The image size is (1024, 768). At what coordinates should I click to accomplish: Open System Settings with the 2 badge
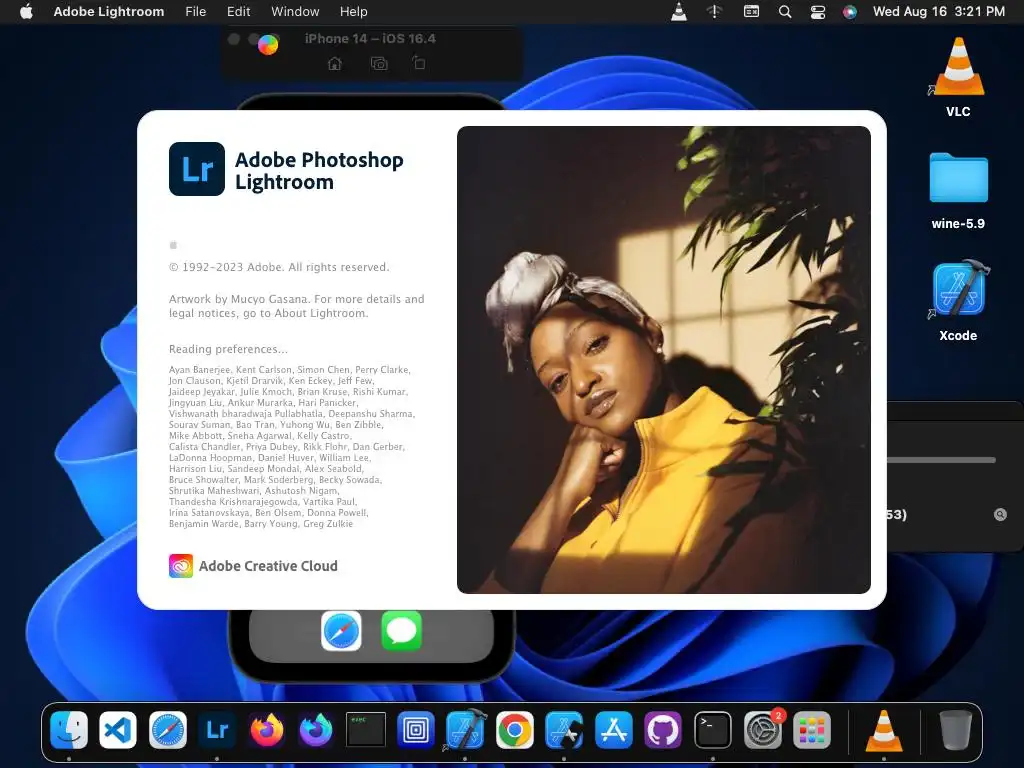pyautogui.click(x=762, y=729)
